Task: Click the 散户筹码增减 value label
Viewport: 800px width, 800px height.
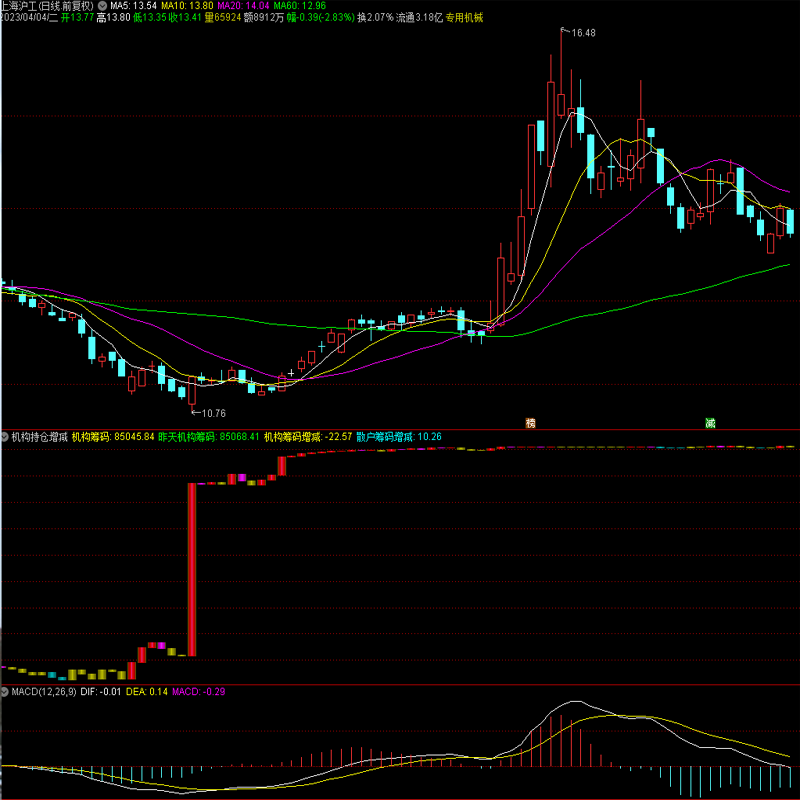Action: coord(398,437)
